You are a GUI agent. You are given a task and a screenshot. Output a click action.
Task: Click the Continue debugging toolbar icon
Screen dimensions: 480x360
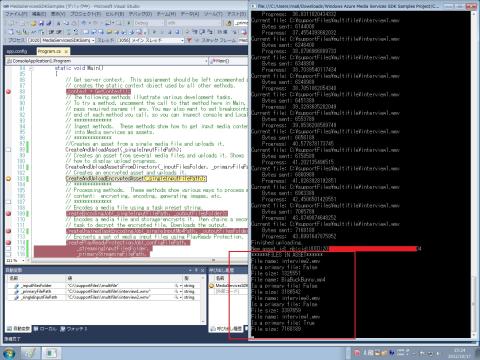coord(154,32)
